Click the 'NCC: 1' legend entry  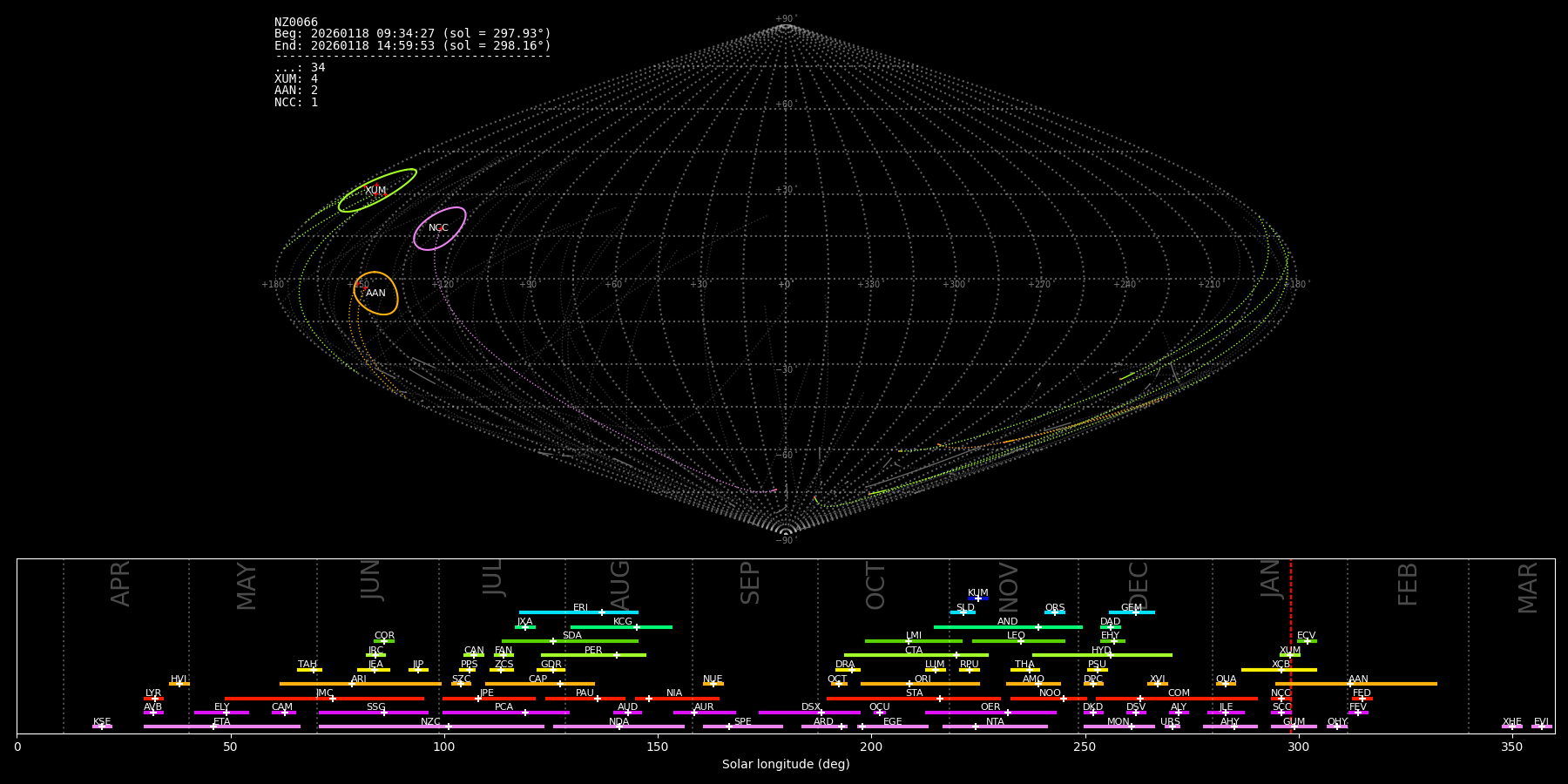point(296,102)
